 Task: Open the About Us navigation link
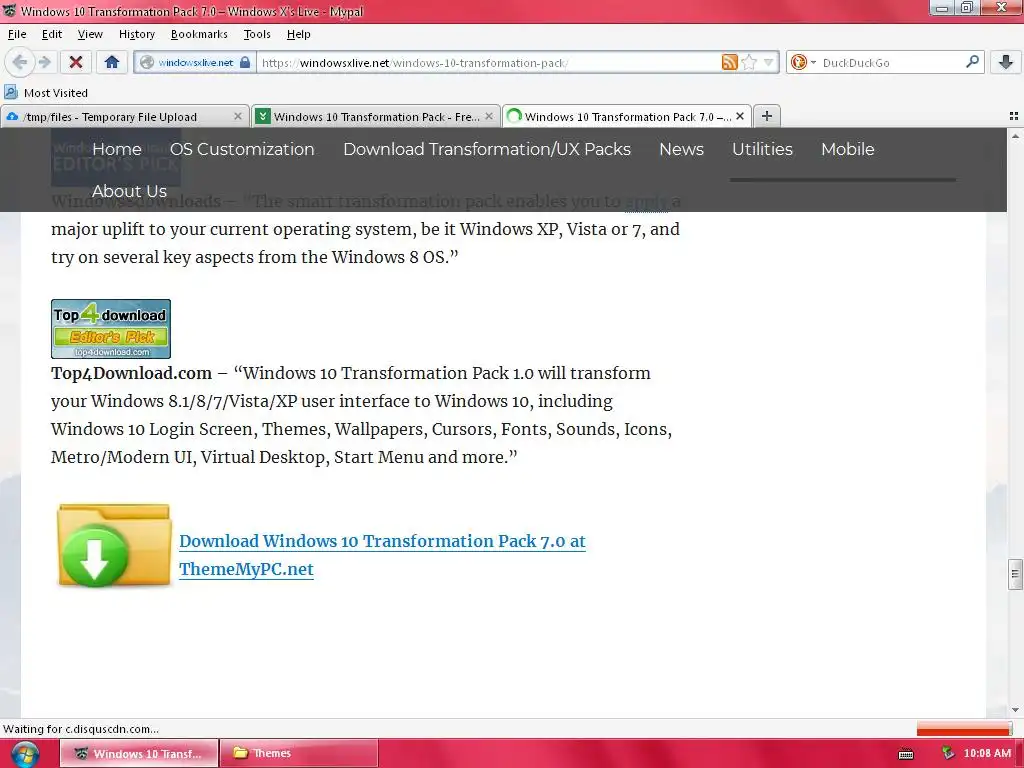[129, 191]
